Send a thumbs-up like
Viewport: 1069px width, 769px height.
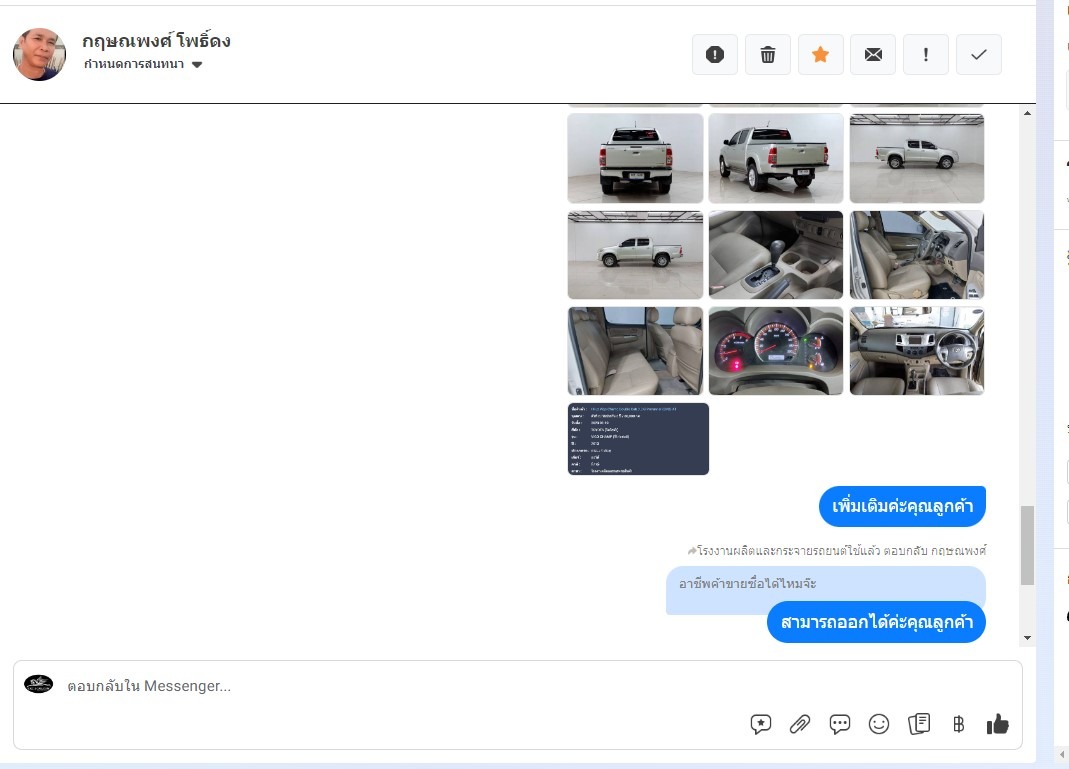(x=997, y=724)
